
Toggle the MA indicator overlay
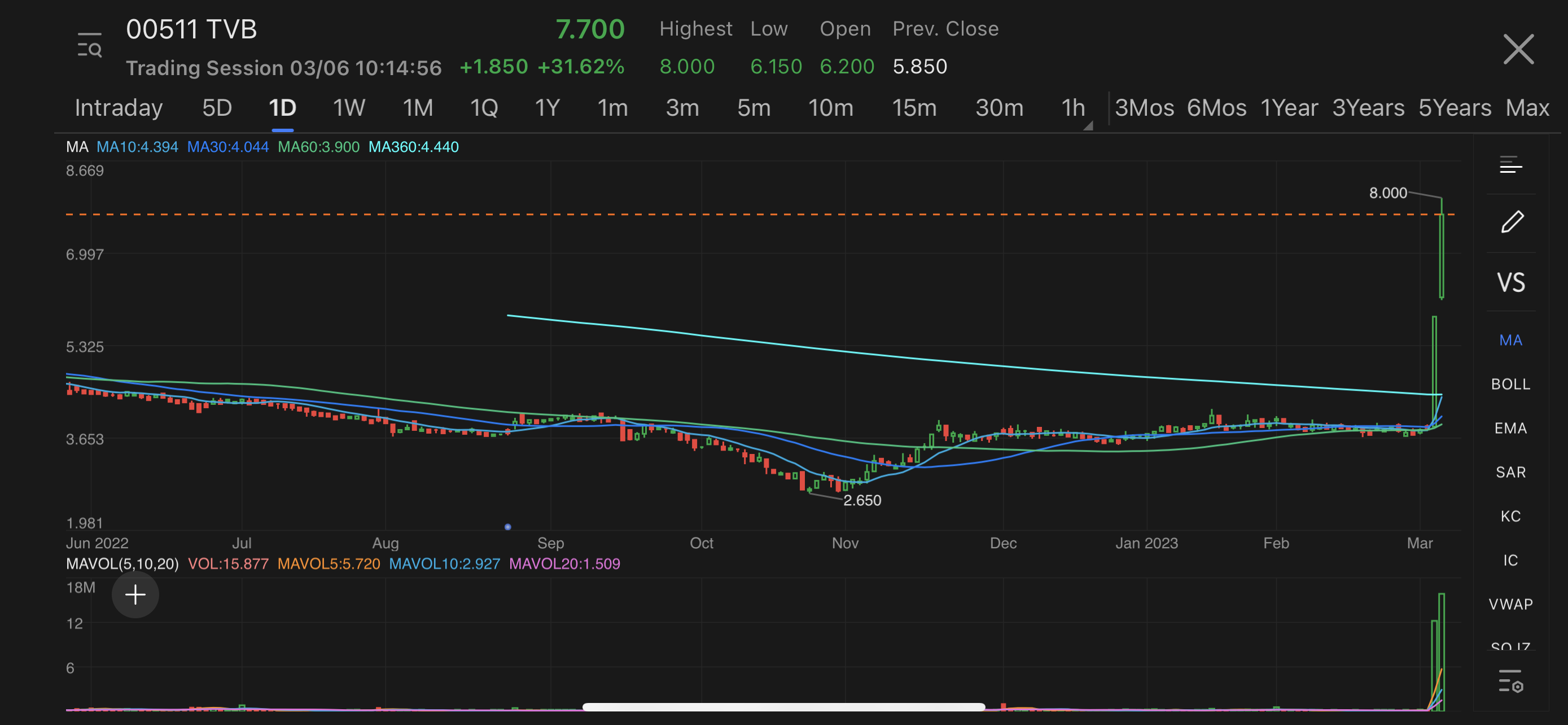1511,340
